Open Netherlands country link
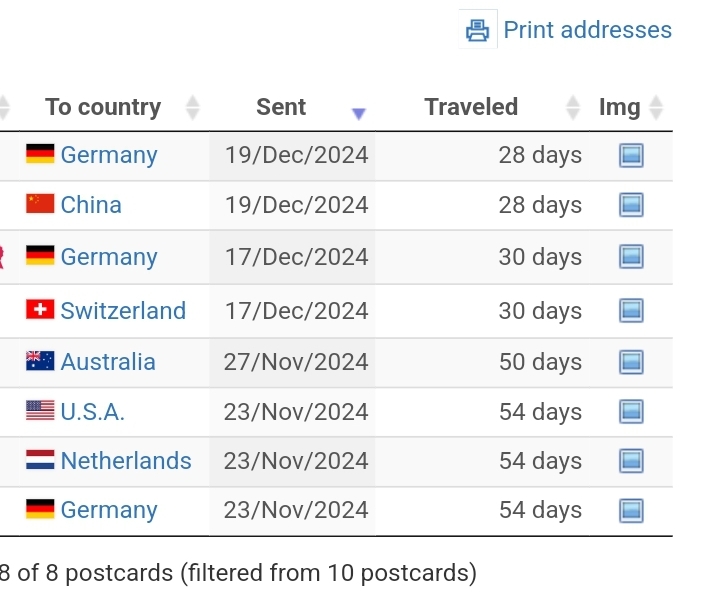 pyautogui.click(x=126, y=461)
